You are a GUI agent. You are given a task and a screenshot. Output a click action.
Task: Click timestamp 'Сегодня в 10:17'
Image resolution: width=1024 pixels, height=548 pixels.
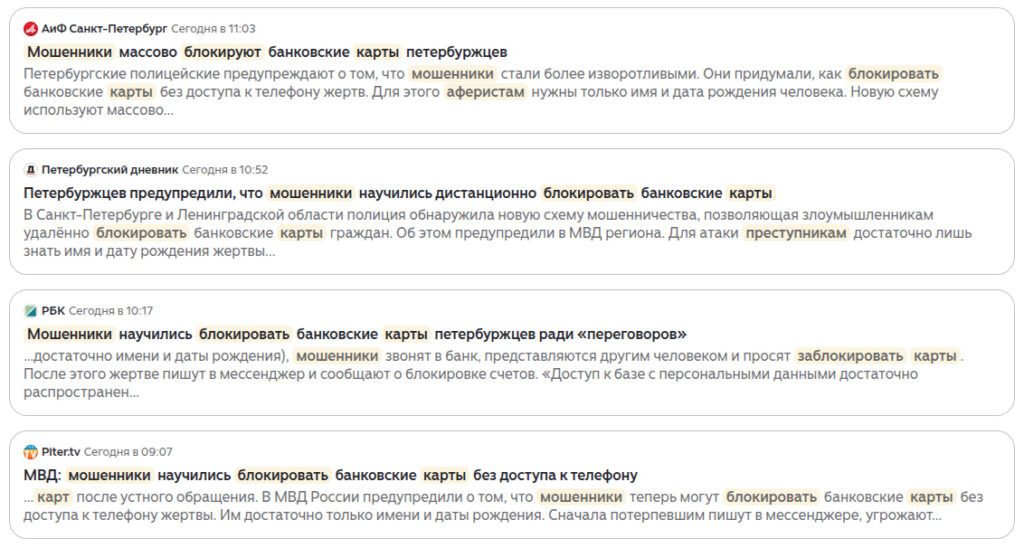(110, 311)
